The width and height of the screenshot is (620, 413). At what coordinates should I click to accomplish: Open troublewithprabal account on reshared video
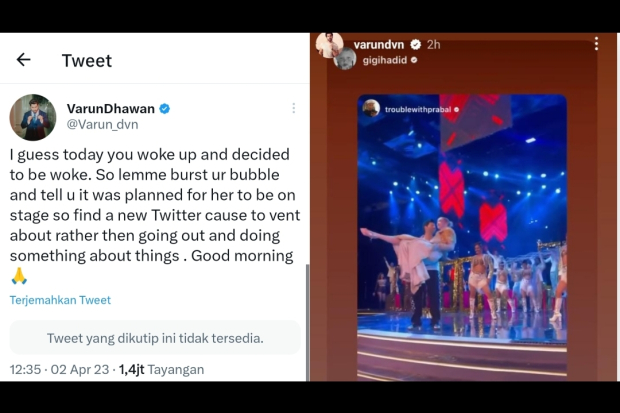tap(418, 110)
